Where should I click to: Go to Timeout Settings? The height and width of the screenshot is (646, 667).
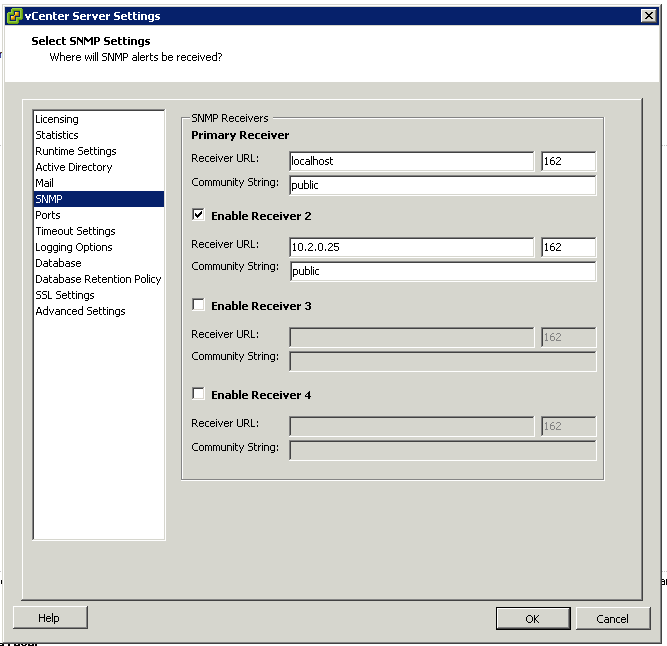point(98,231)
